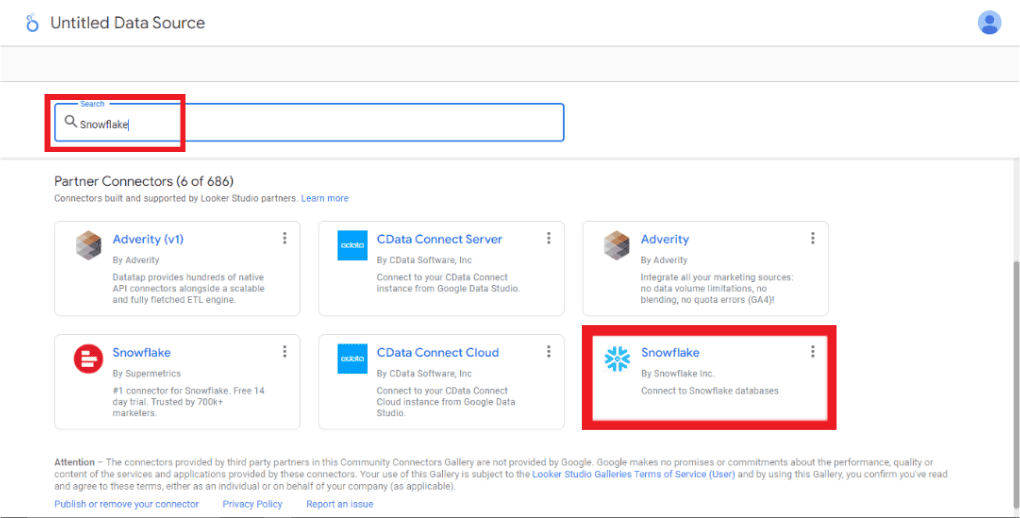Open more options for Adverity (v1)
1020x518 pixels.
[284, 238]
